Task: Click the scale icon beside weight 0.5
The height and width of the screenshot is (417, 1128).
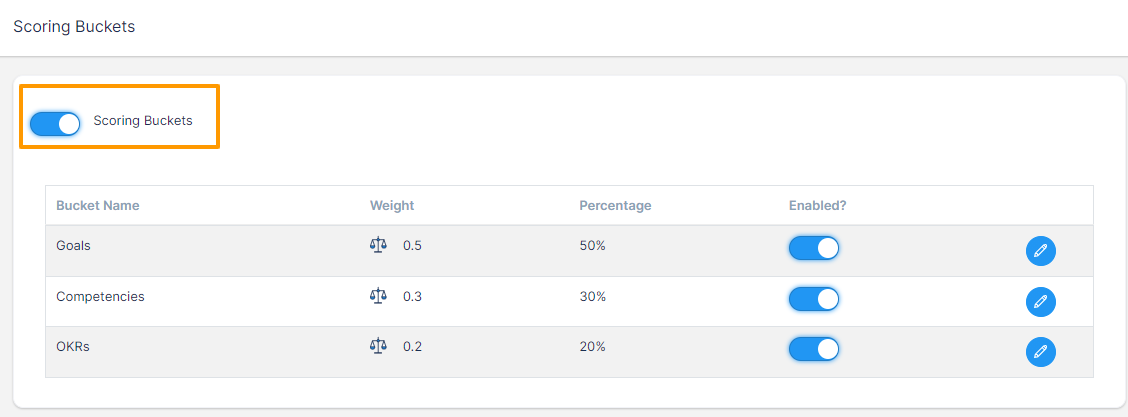Action: (x=378, y=245)
